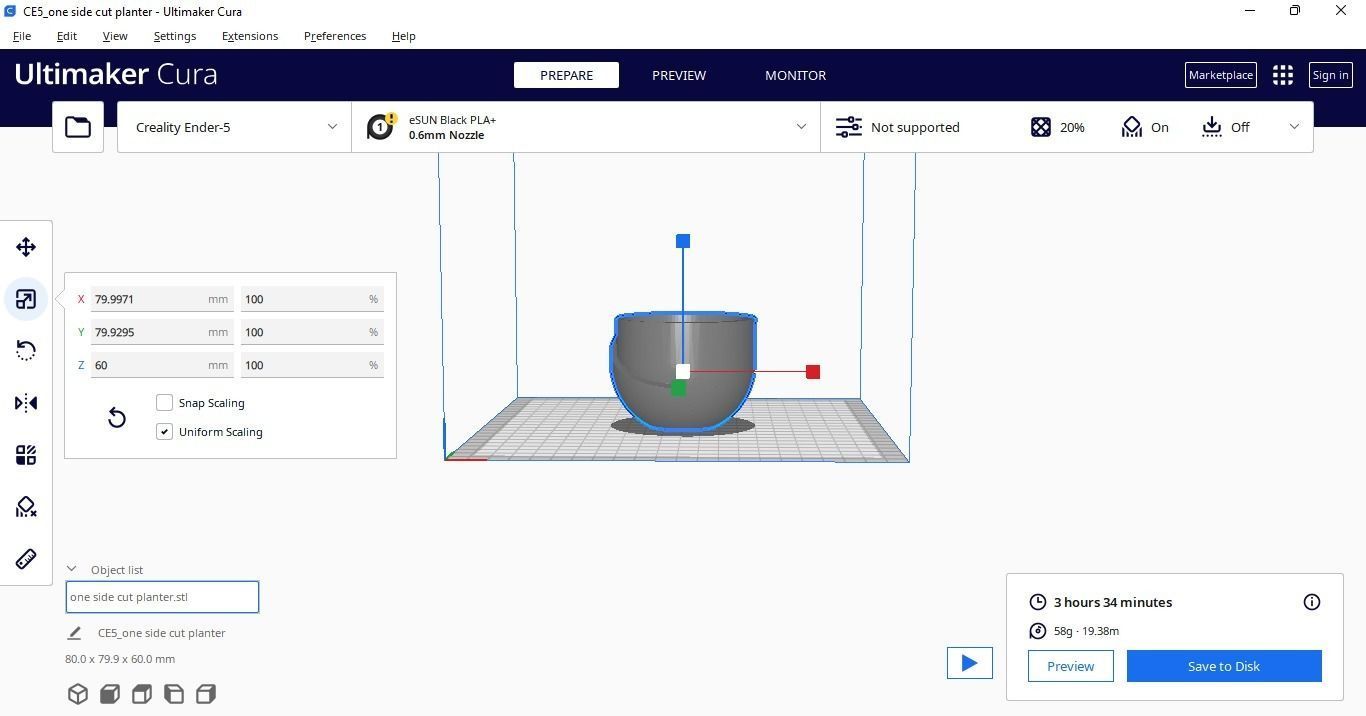Image resolution: width=1366 pixels, height=716 pixels.
Task: Click the 3 hours 34 minutes estimate
Action: pyautogui.click(x=1113, y=602)
